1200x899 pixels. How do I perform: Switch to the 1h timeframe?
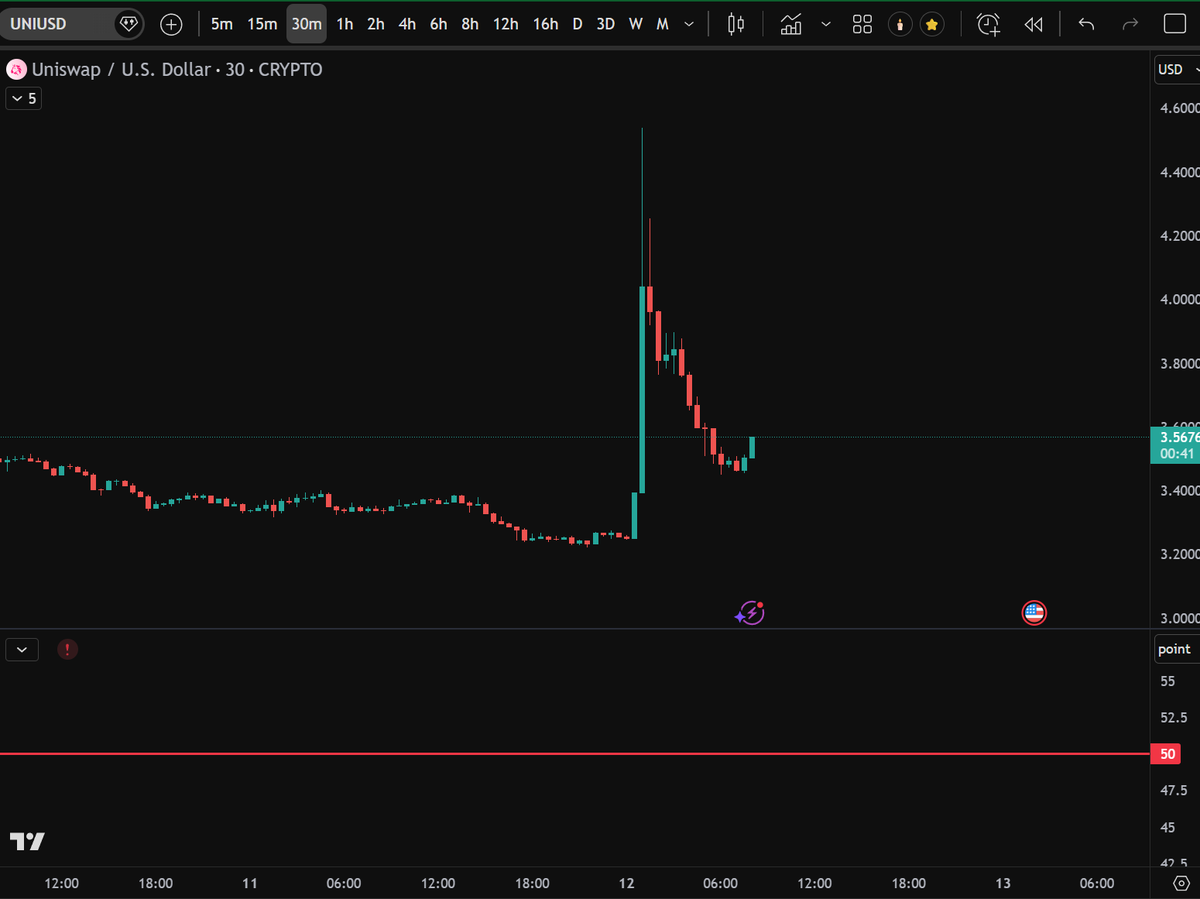tap(345, 24)
